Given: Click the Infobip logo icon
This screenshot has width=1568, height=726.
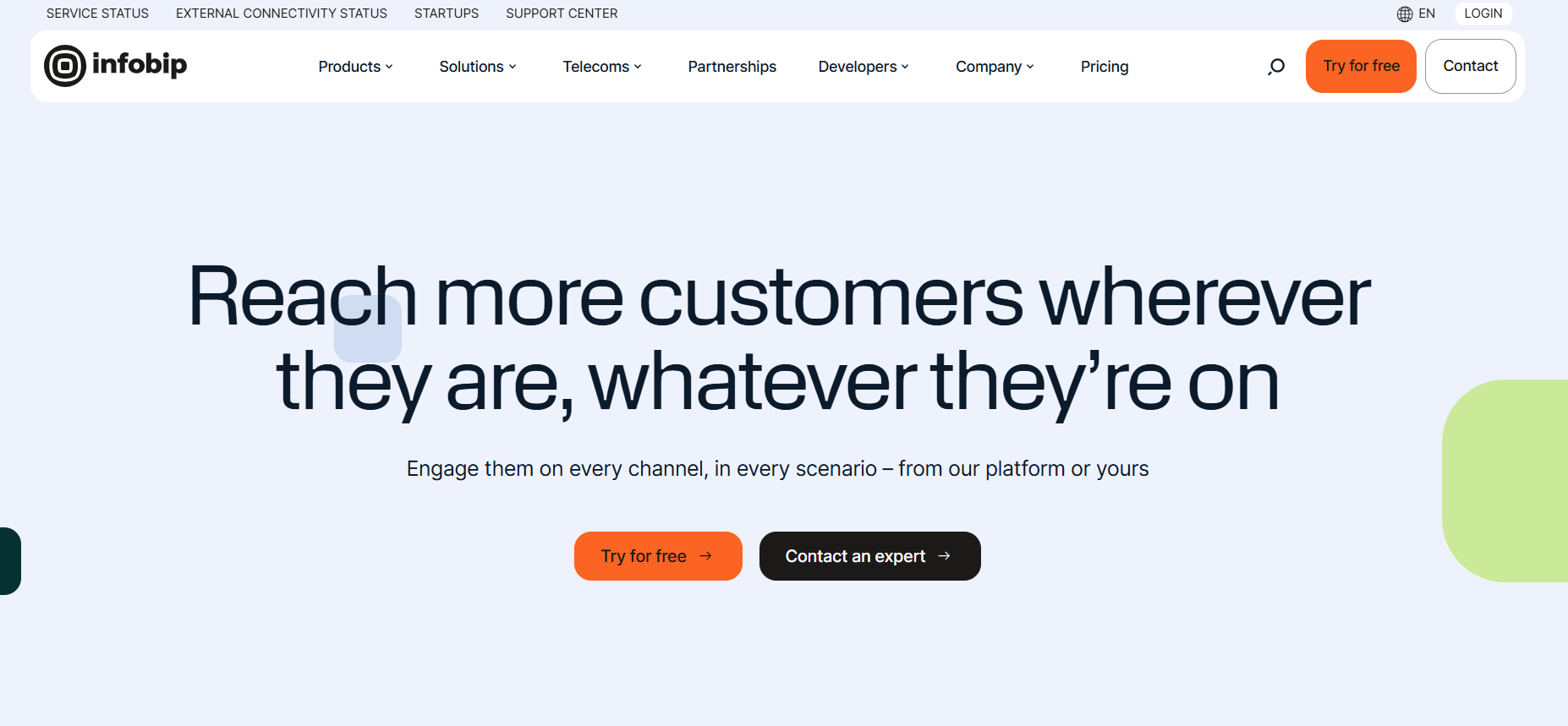Looking at the screenshot, I should pyautogui.click(x=65, y=66).
